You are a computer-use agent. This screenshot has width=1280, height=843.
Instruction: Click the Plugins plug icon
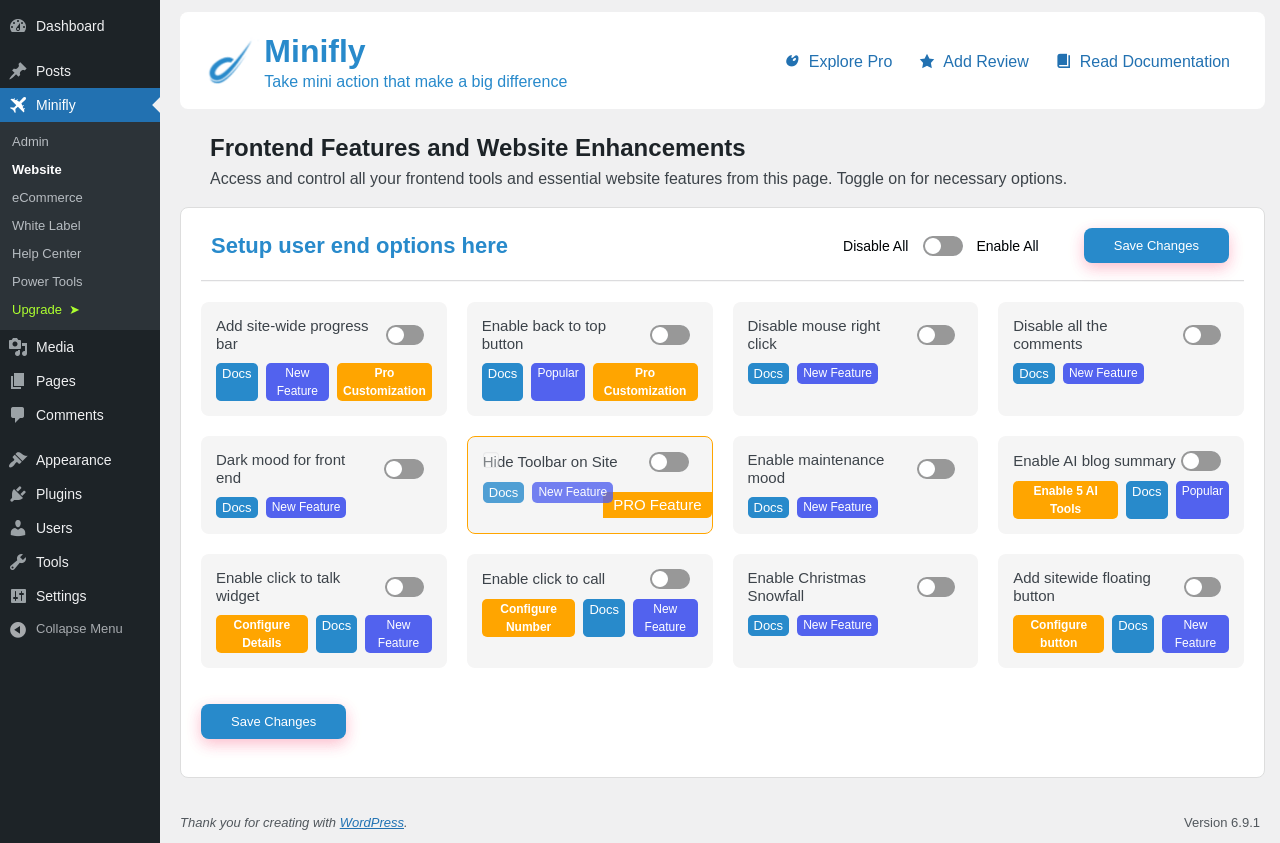(18, 494)
